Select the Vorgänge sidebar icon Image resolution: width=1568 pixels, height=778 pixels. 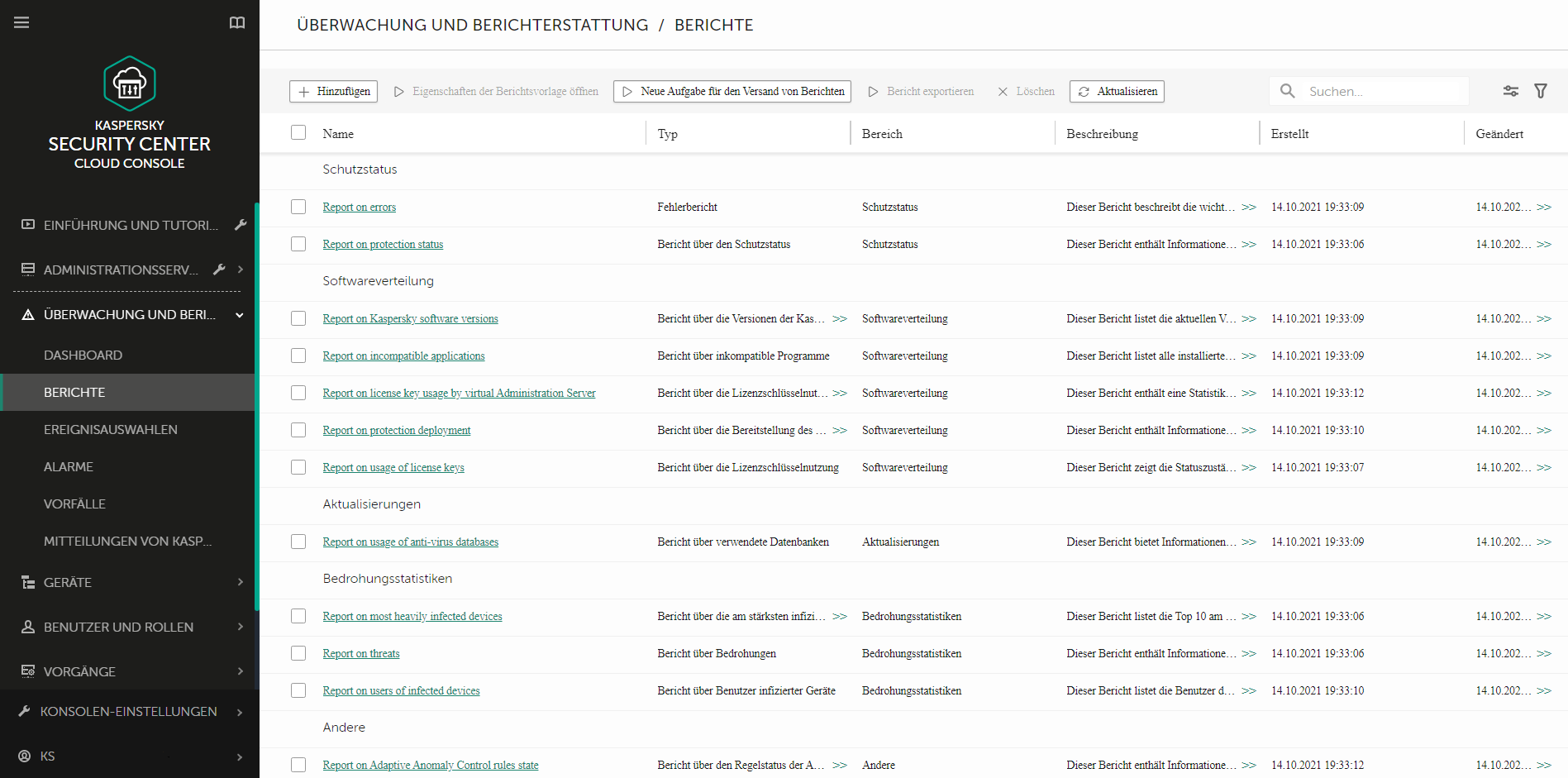(26, 671)
